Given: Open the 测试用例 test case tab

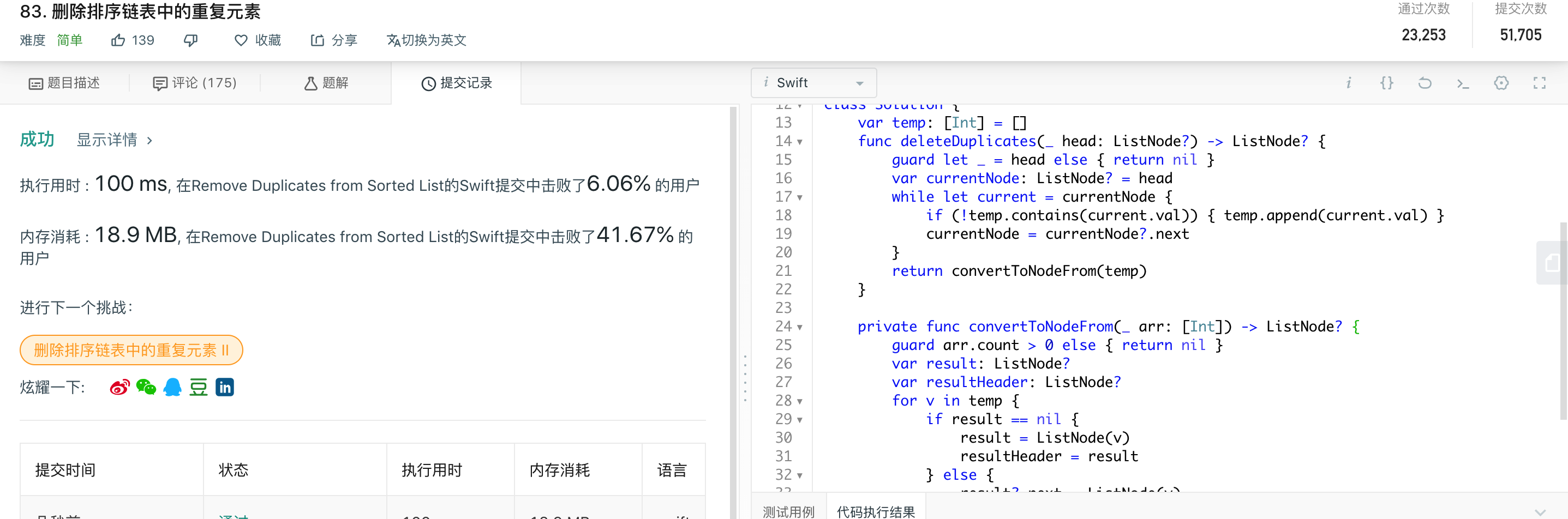Looking at the screenshot, I should click(x=788, y=511).
